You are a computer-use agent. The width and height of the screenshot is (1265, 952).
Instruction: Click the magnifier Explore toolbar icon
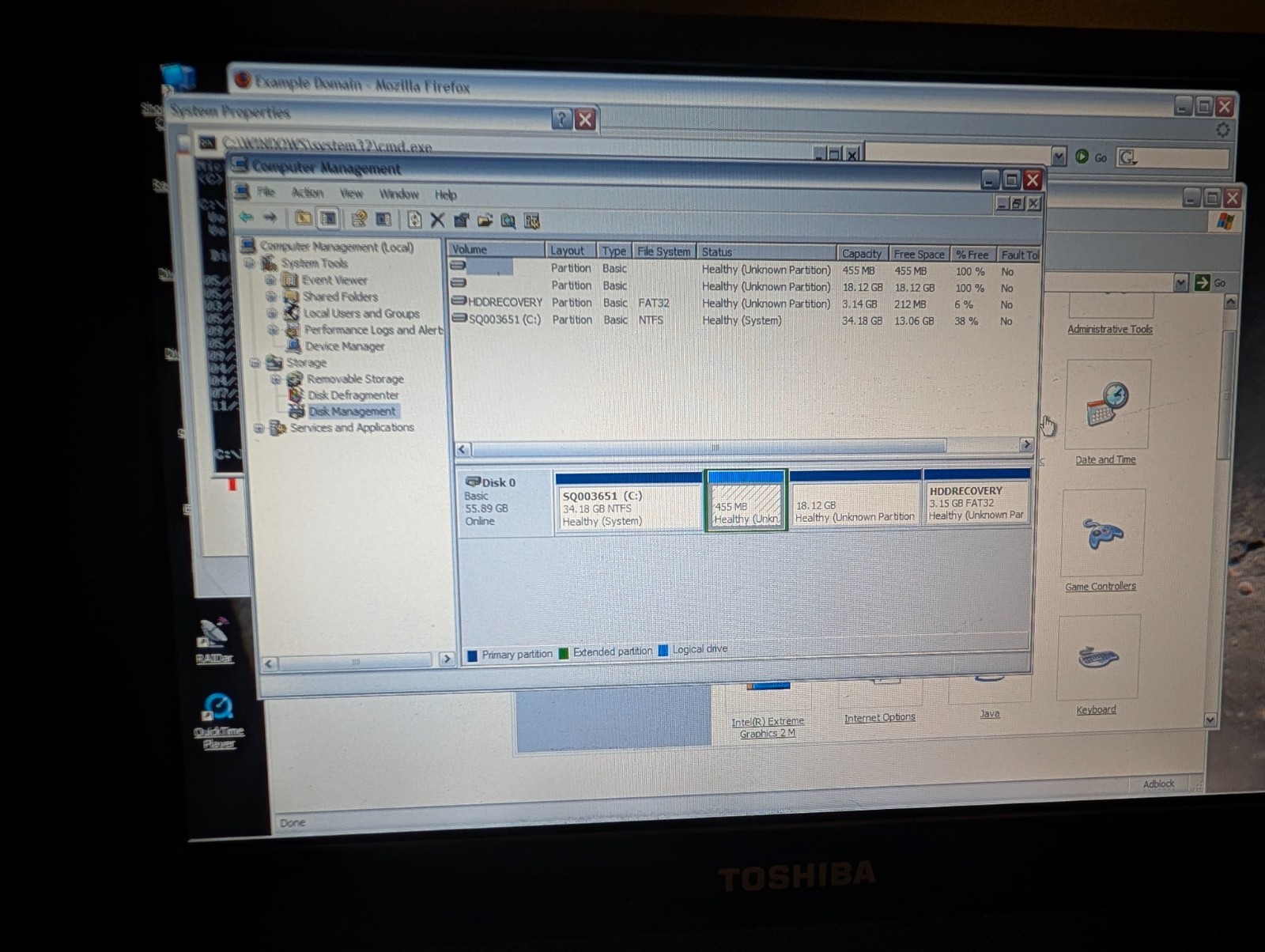point(508,221)
